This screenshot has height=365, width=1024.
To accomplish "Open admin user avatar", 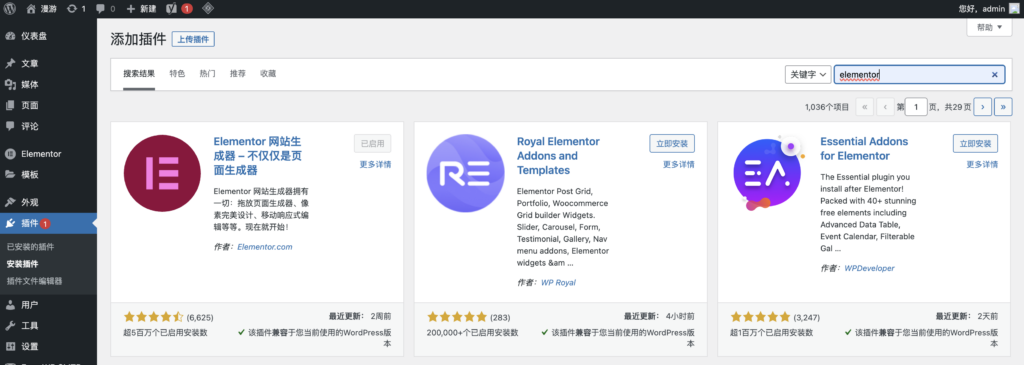I will coord(1014,9).
